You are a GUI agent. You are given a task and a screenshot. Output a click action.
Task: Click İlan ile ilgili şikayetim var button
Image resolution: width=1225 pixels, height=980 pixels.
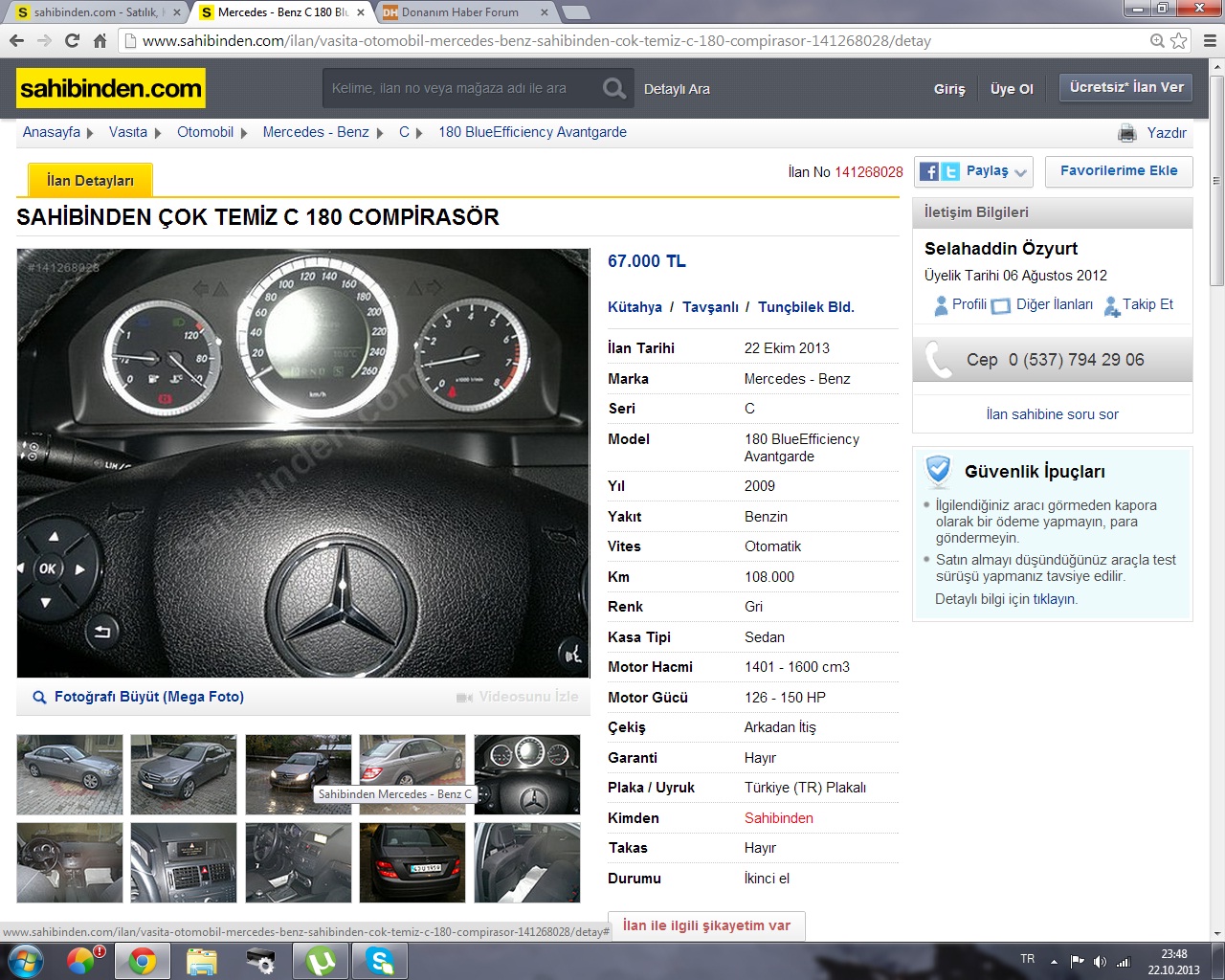(706, 925)
